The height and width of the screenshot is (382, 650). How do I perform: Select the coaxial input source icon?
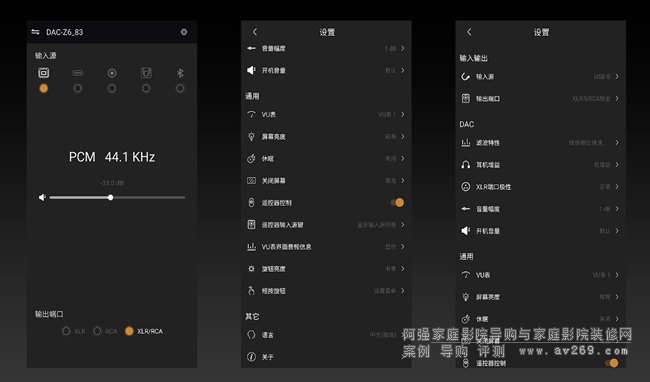112,73
